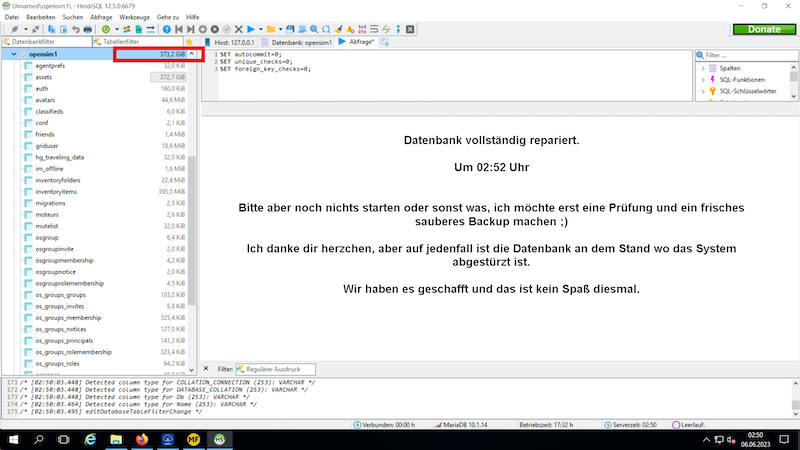Image resolution: width=800 pixels, height=450 pixels.
Task: Run the query with the blue play button
Action: pos(249,30)
